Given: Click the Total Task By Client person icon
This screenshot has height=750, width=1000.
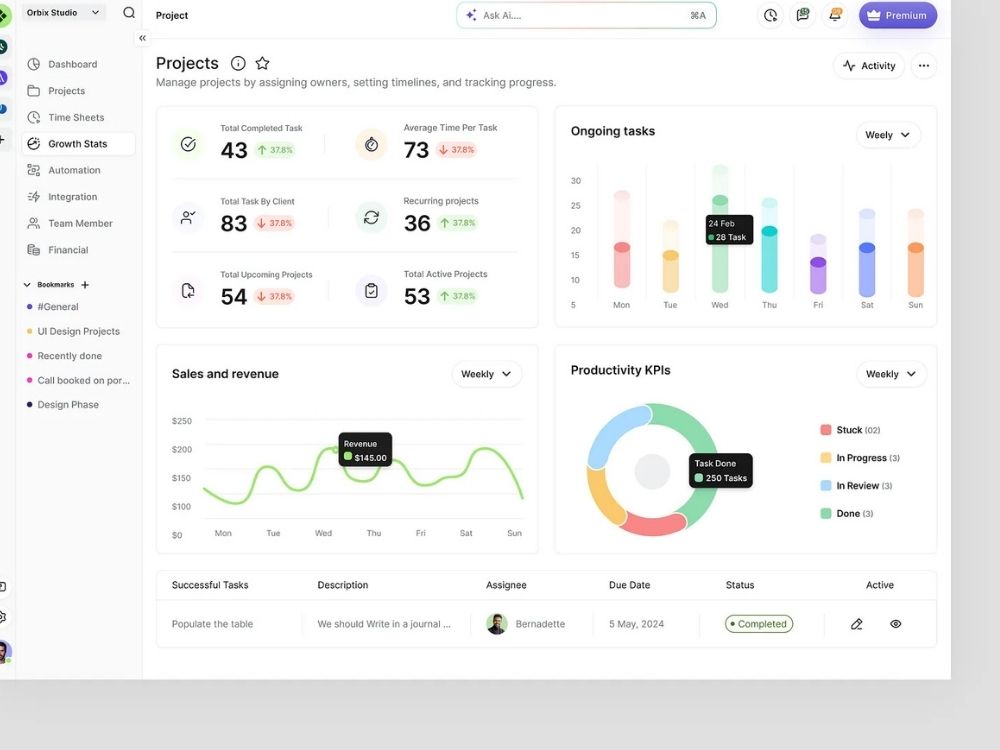Looking at the screenshot, I should [x=188, y=217].
